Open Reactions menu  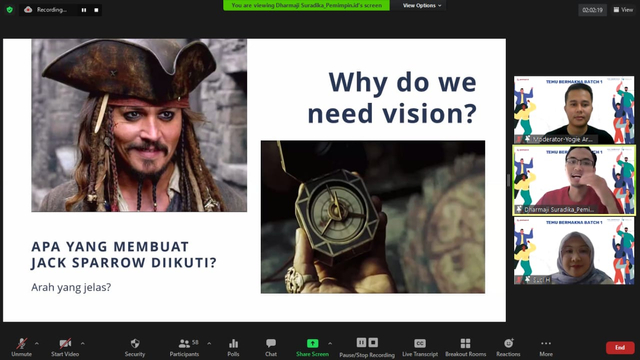[x=508, y=347]
